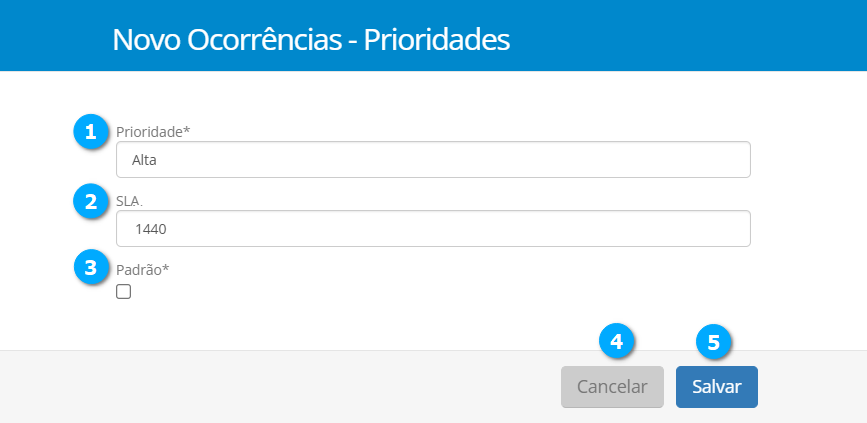The width and height of the screenshot is (867, 423).
Task: Click the '1440' value in SLA
Action: click(x=149, y=228)
